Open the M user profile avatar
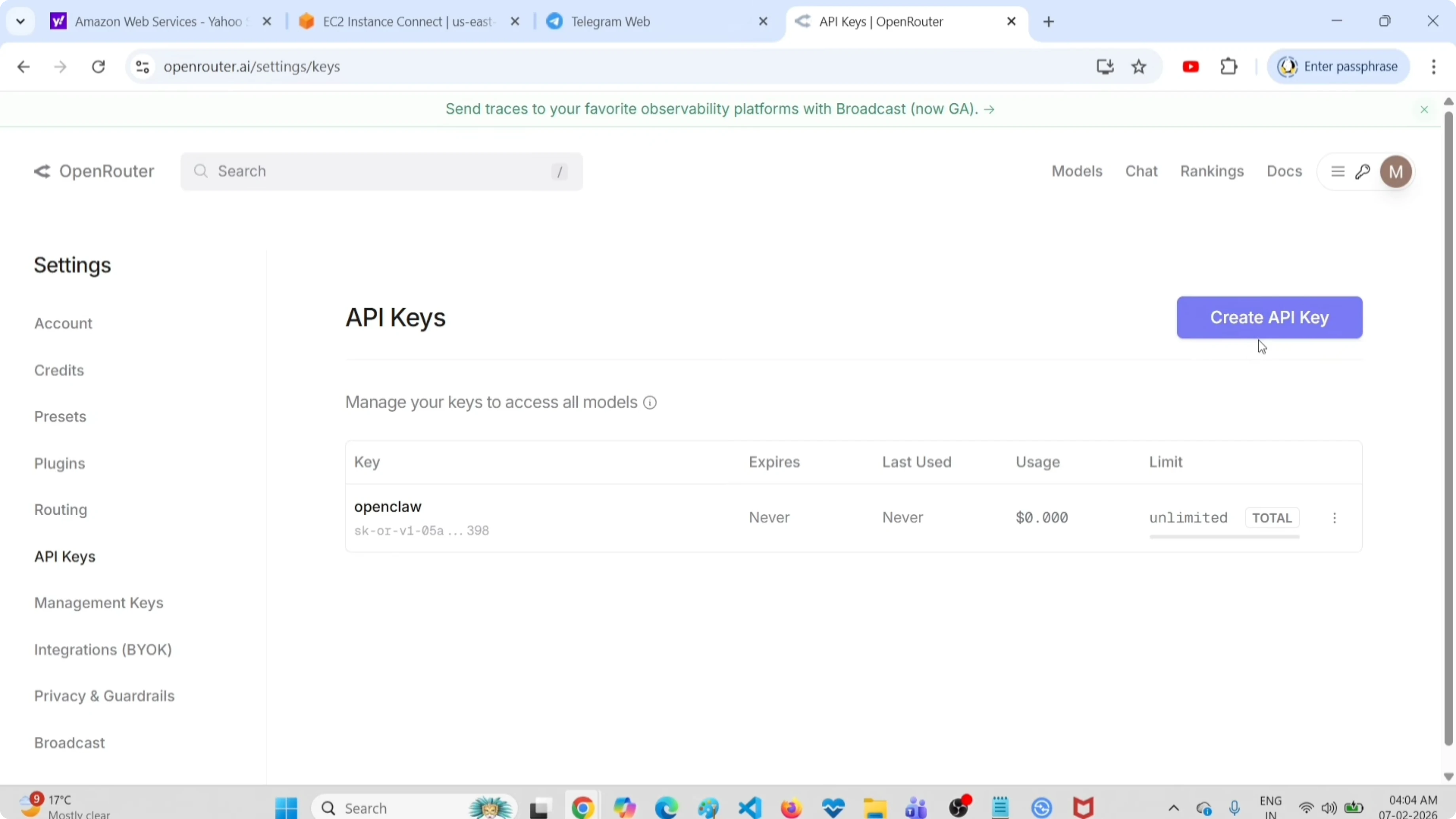The width and height of the screenshot is (1456, 819). tap(1396, 171)
